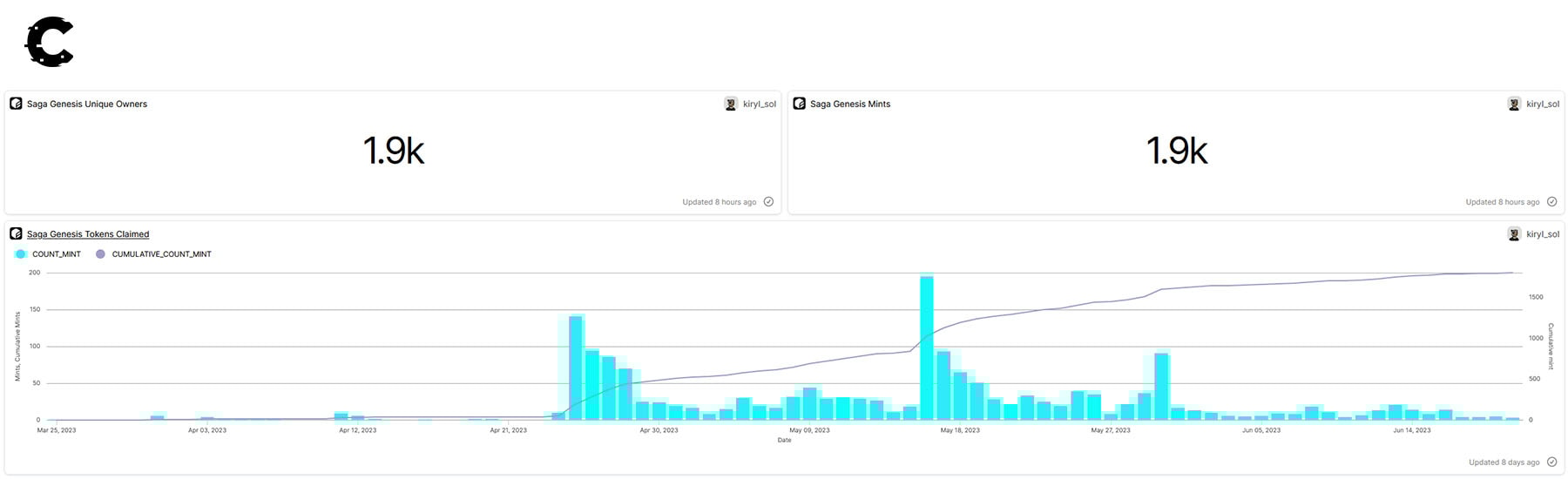Click the 1.9k Unique Owners value
Image resolution: width=1568 pixels, height=479 pixels.
click(x=393, y=151)
